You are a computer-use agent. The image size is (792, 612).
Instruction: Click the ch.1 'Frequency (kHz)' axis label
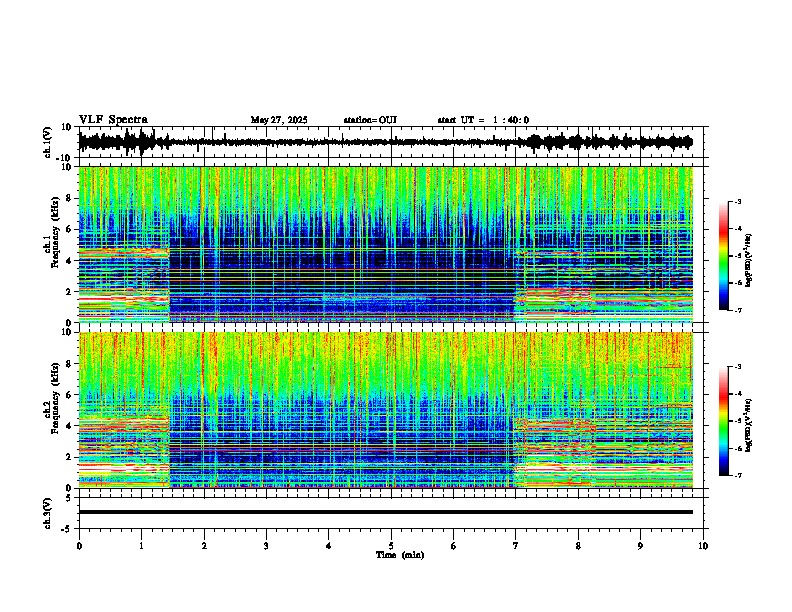coord(55,233)
